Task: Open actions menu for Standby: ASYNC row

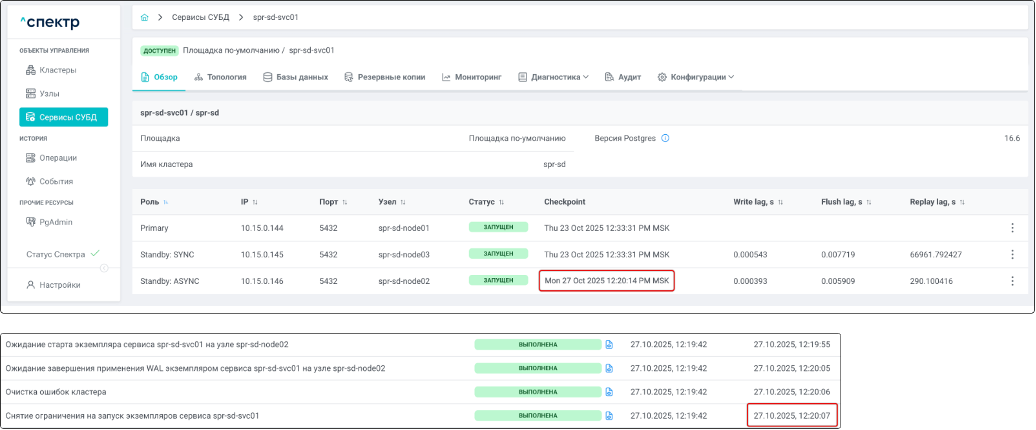Action: pyautogui.click(x=1012, y=282)
